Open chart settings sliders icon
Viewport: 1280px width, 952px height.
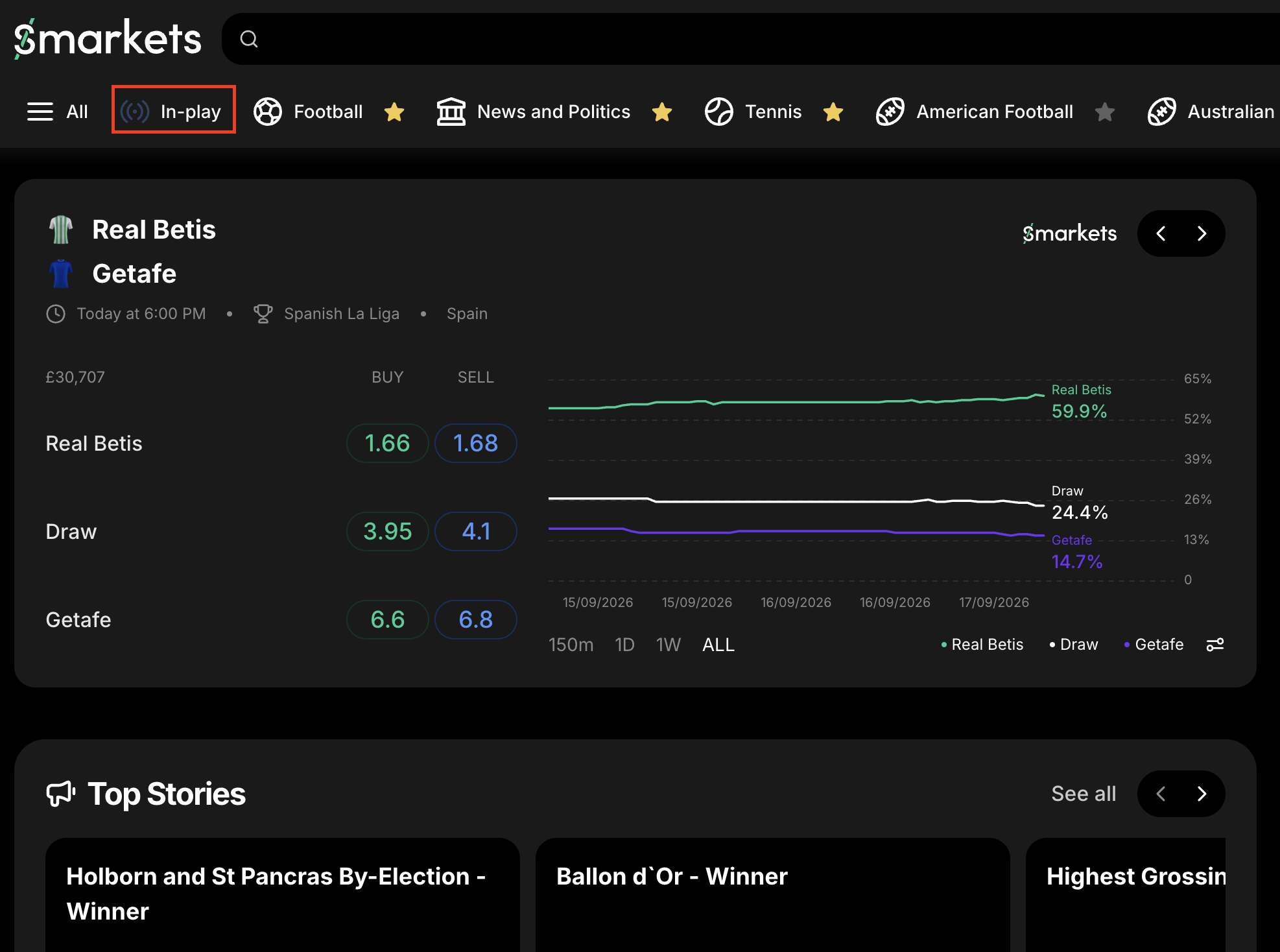click(x=1215, y=645)
